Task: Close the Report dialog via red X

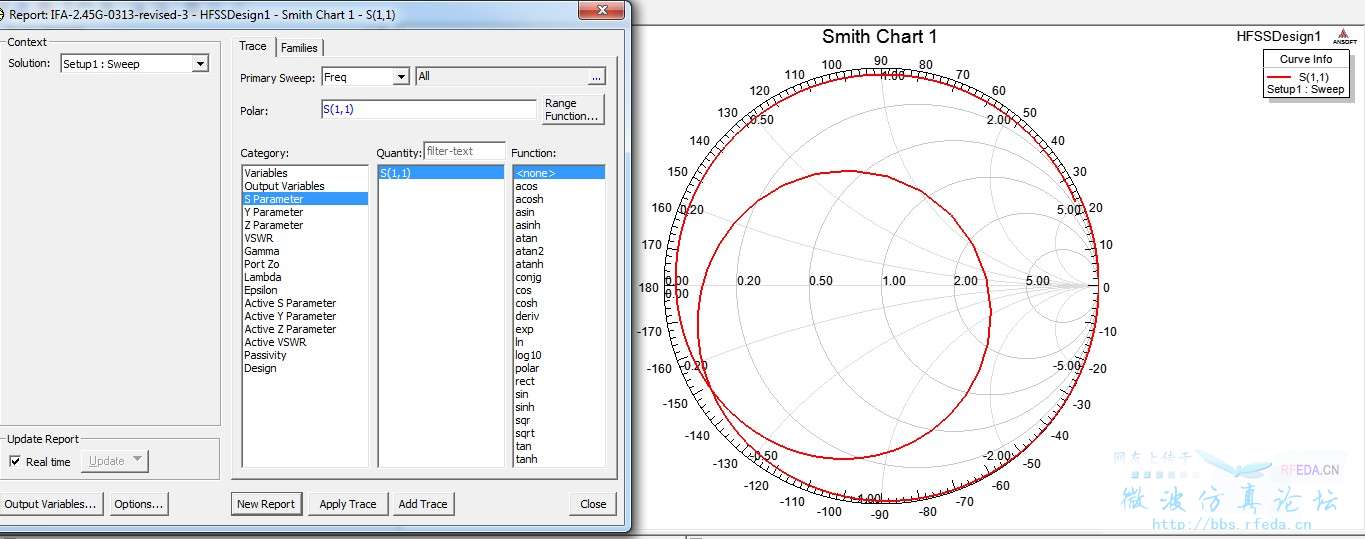Action: [603, 10]
